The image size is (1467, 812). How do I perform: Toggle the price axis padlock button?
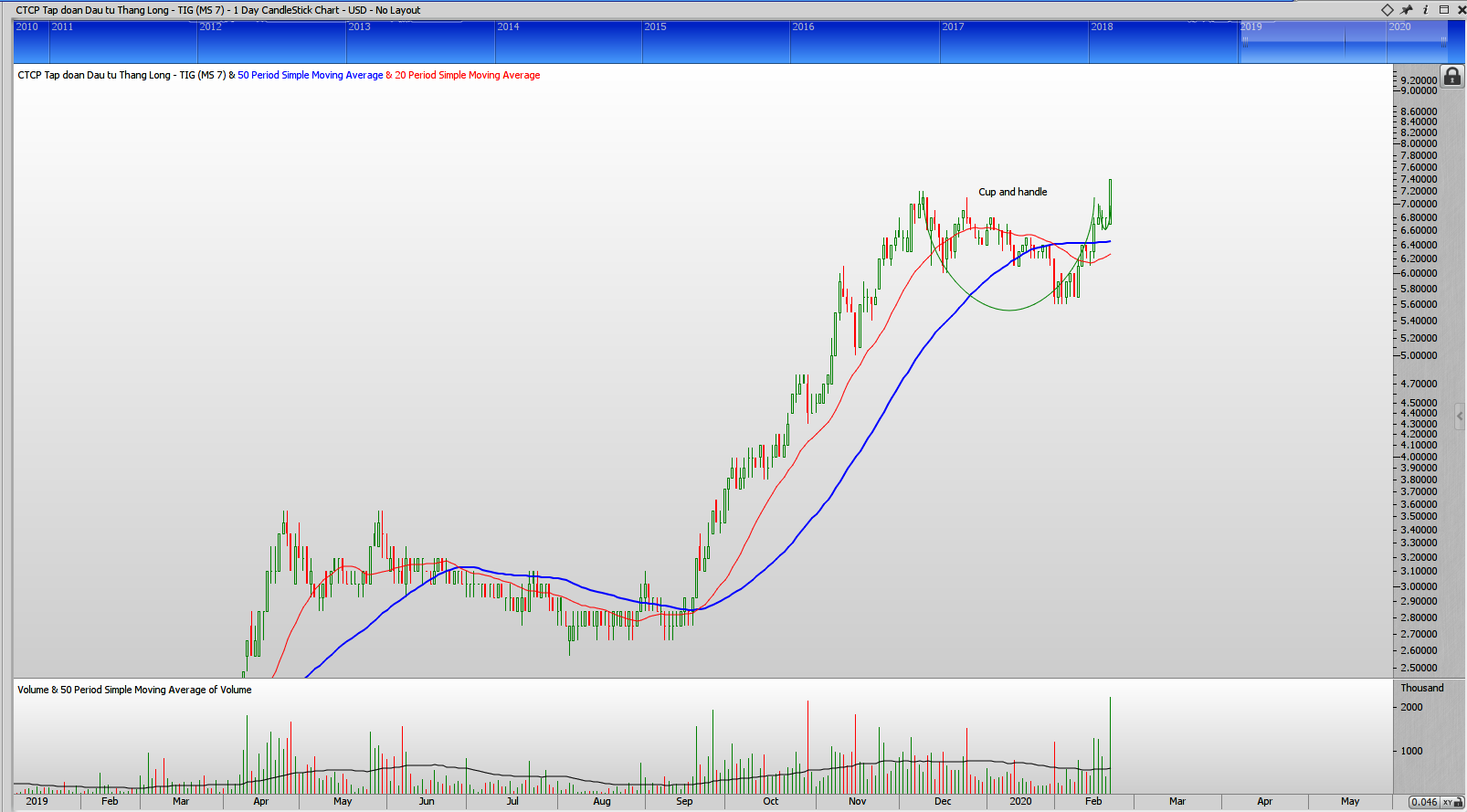1452,77
